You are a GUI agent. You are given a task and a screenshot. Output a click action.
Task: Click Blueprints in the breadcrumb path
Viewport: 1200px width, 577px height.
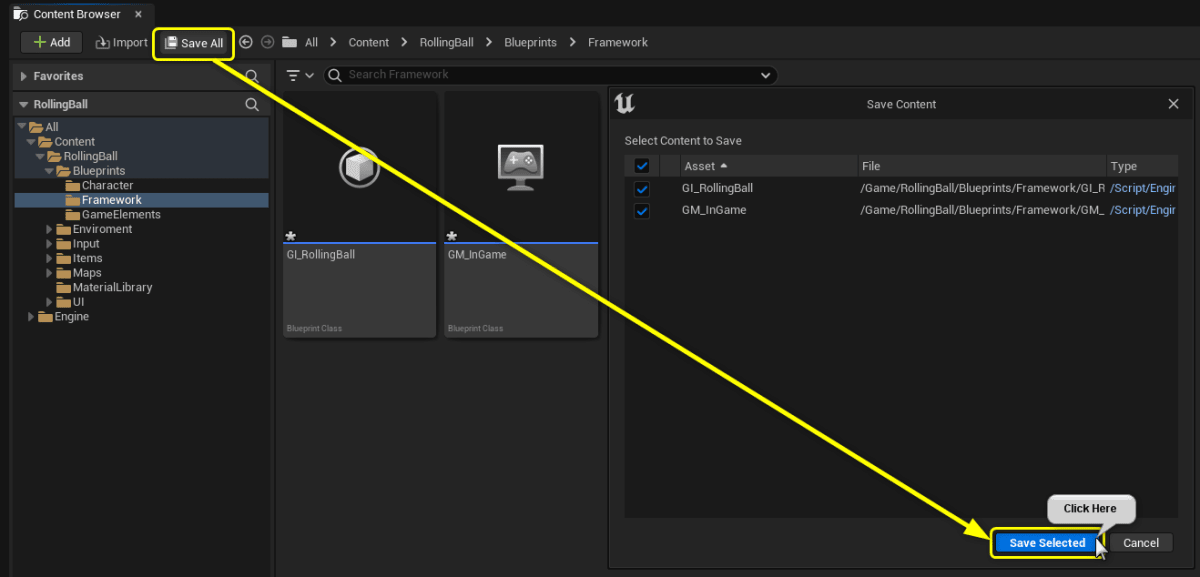click(530, 43)
